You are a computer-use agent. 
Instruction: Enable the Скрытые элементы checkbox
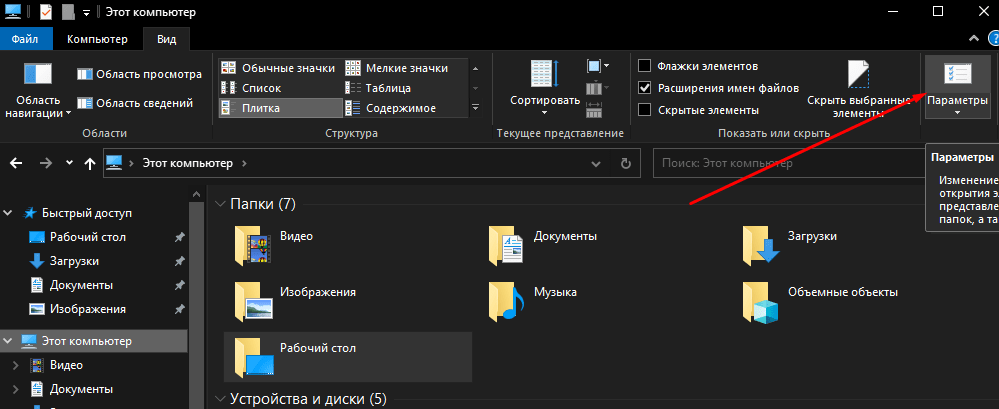(645, 110)
